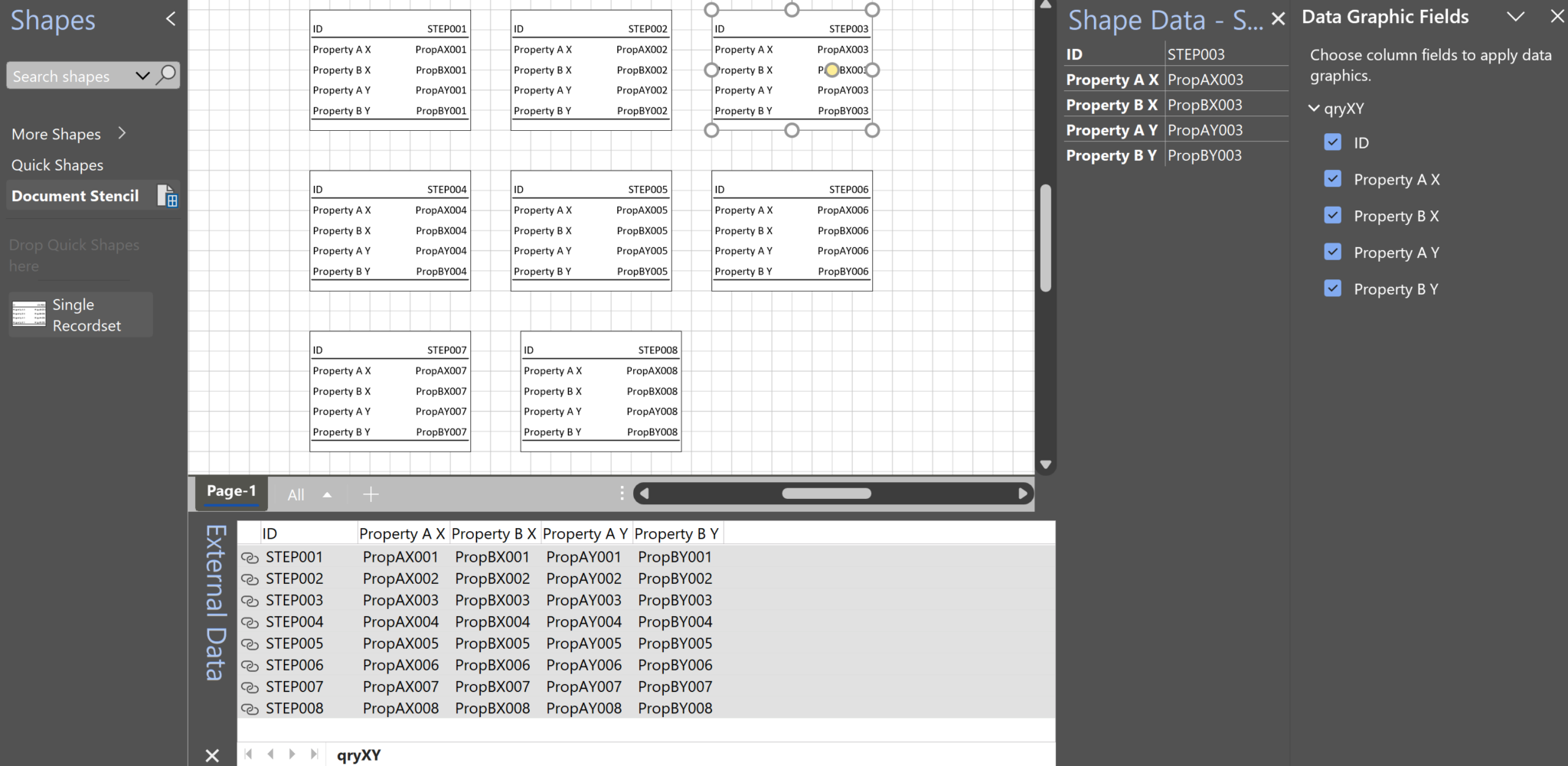Select the STEP006 shape on the canvas
Screen dimensions: 1568x766
[792, 230]
